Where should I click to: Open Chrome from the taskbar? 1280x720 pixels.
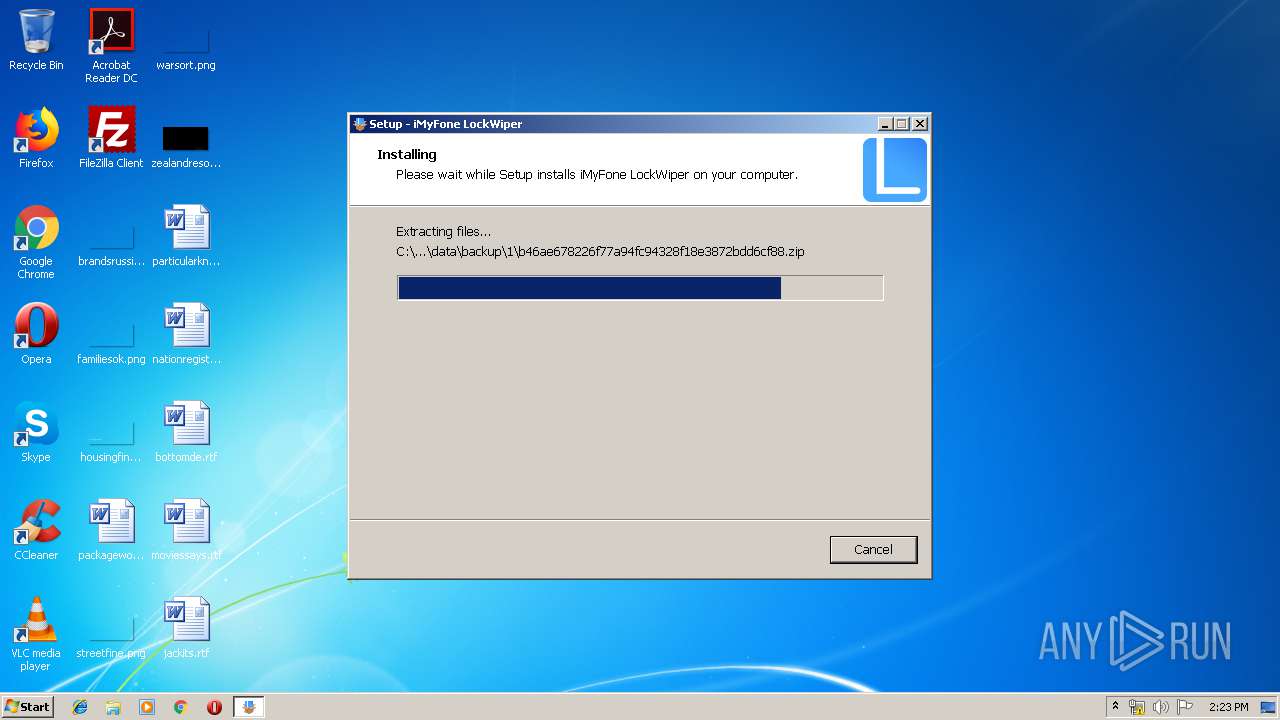(x=181, y=707)
